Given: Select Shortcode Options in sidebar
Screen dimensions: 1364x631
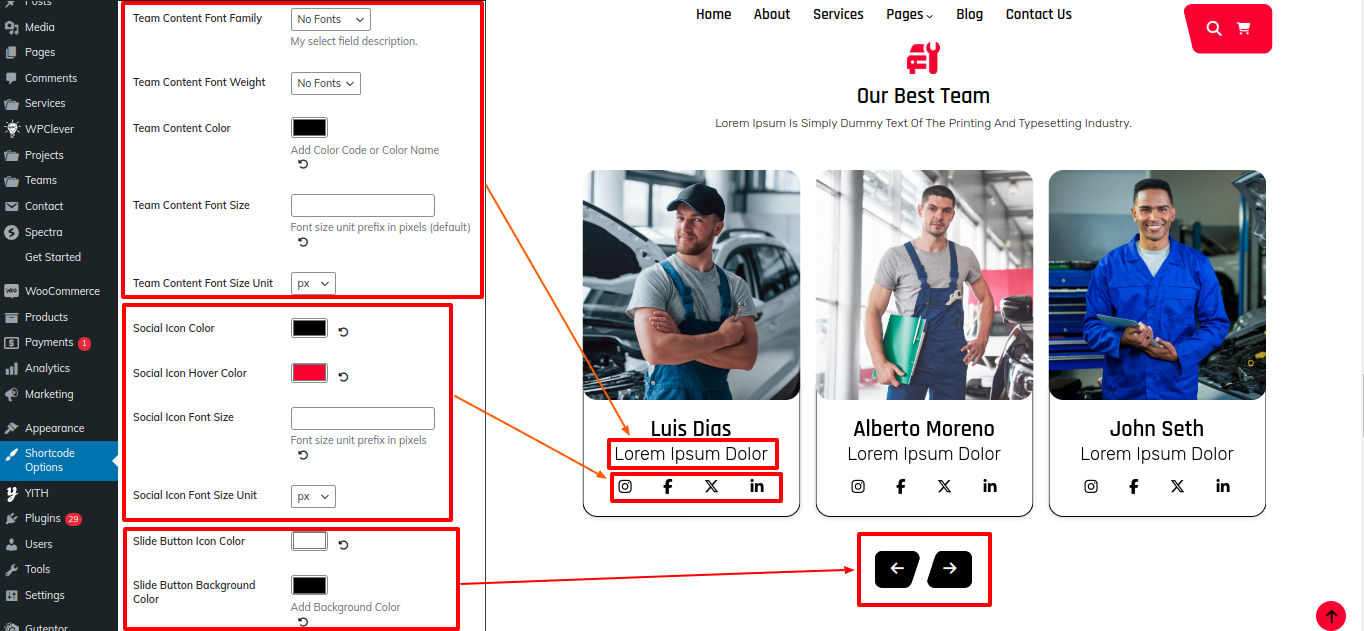Looking at the screenshot, I should [x=59, y=460].
